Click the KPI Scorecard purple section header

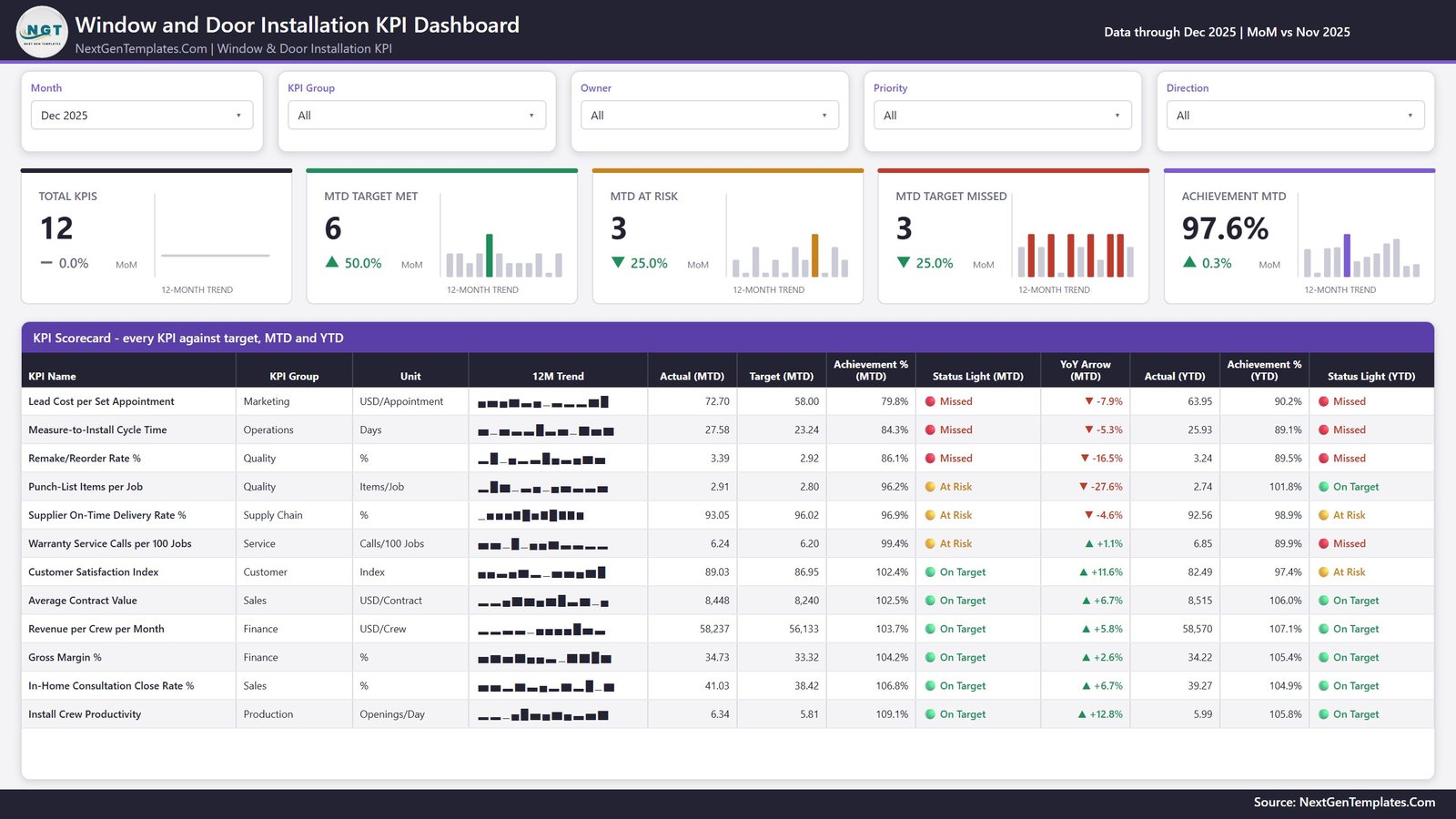[728, 338]
